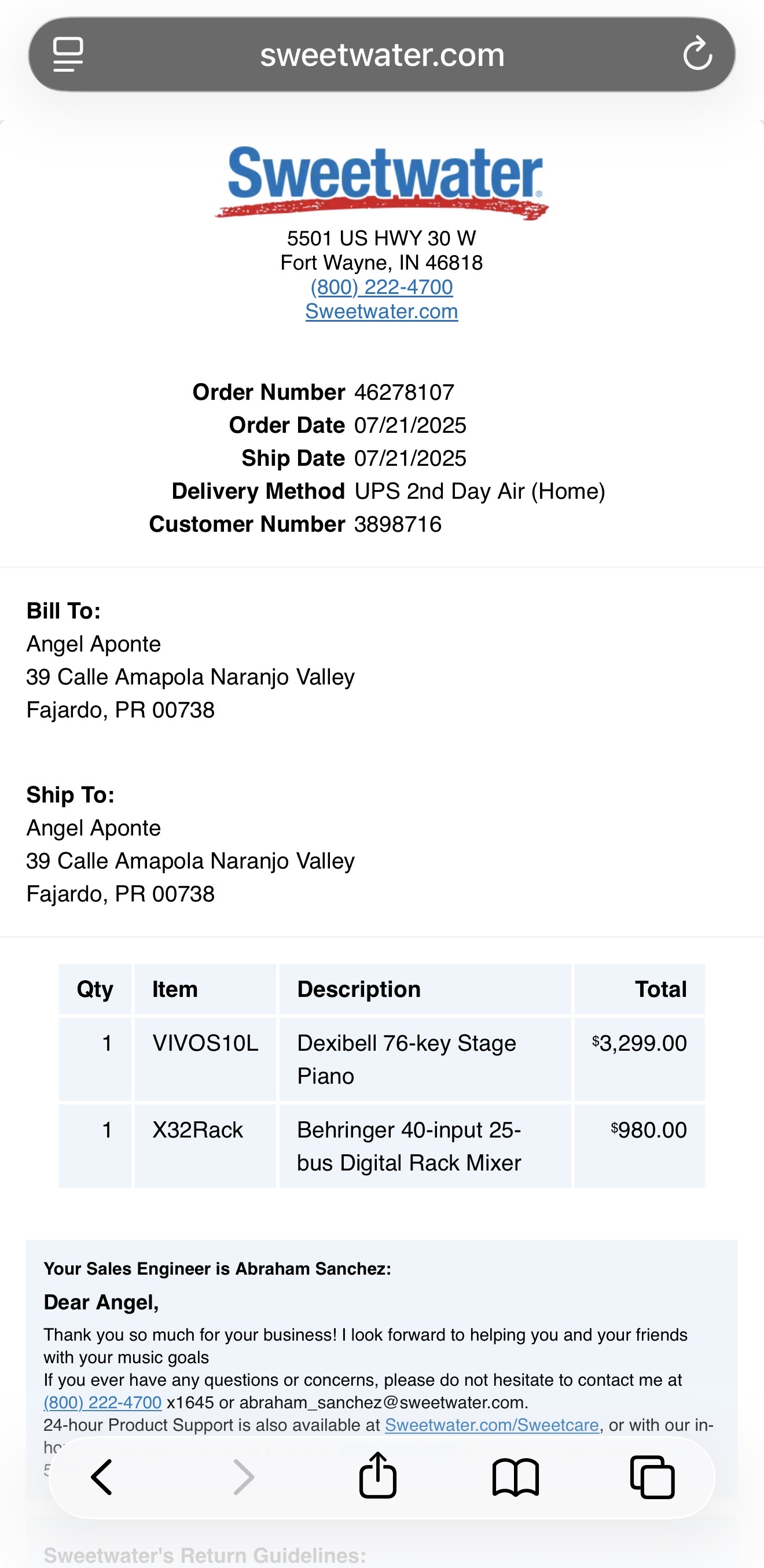Open Bookmarks book icon
The width and height of the screenshot is (764, 1568).
[516, 1477]
